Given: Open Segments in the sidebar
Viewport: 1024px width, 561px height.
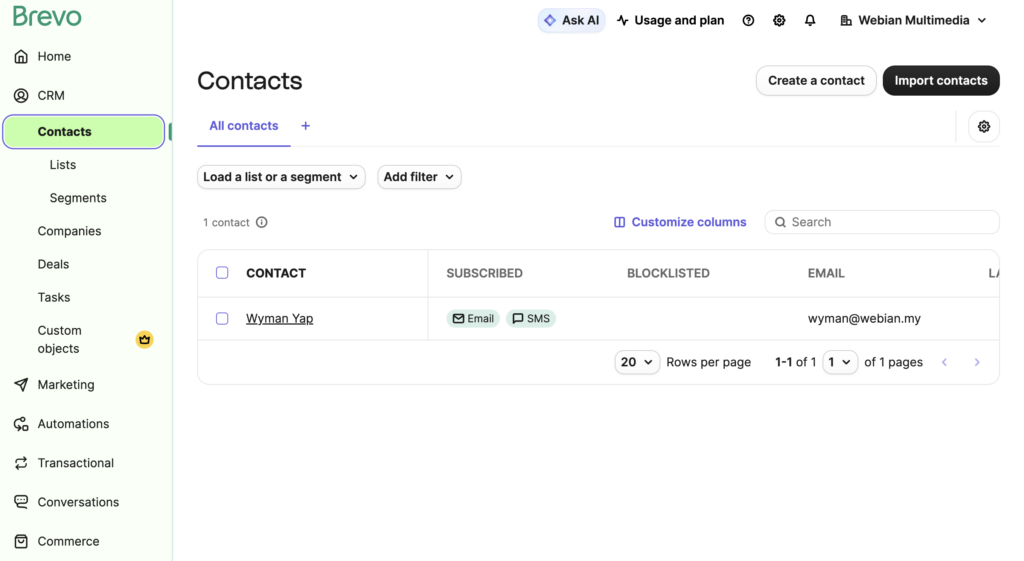Looking at the screenshot, I should [x=78, y=198].
